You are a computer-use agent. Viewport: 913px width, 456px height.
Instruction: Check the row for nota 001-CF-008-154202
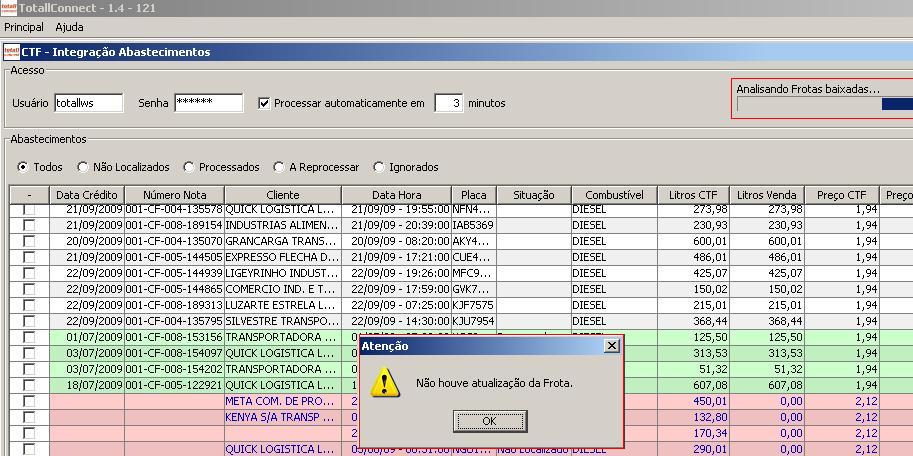coord(29,369)
